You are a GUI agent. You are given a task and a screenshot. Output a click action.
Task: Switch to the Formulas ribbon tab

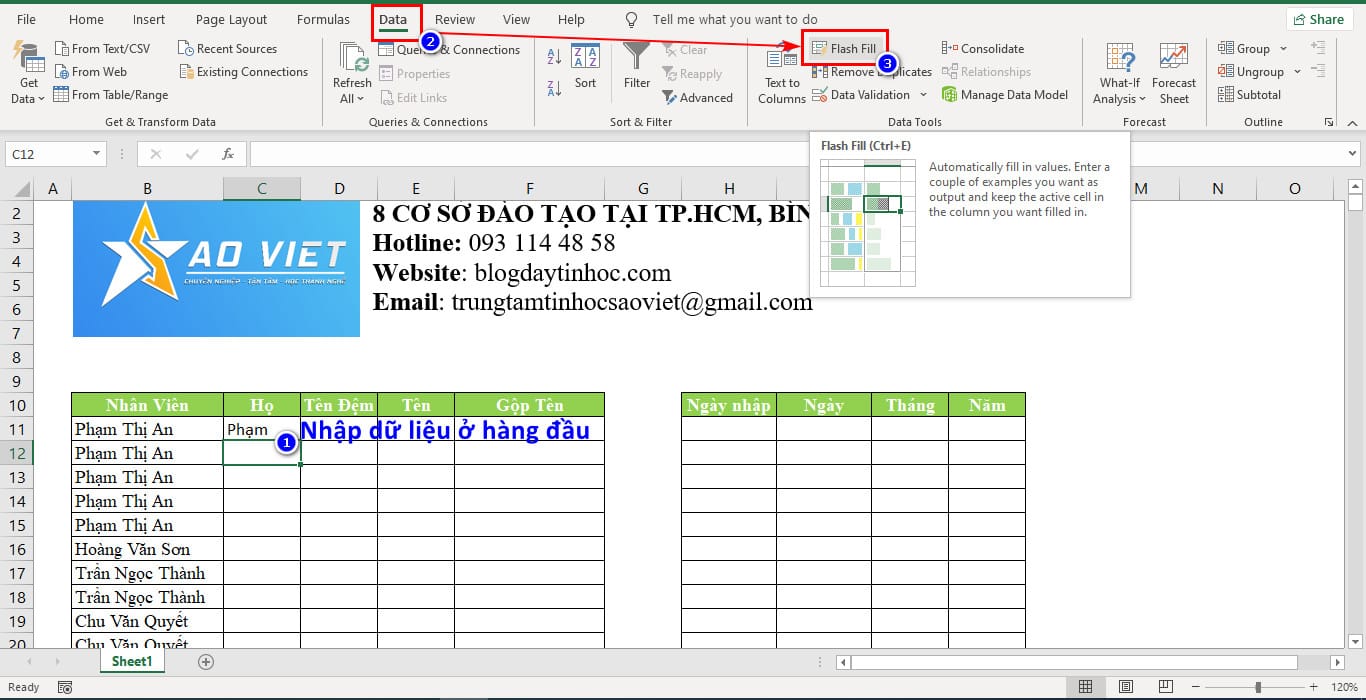pos(322,18)
